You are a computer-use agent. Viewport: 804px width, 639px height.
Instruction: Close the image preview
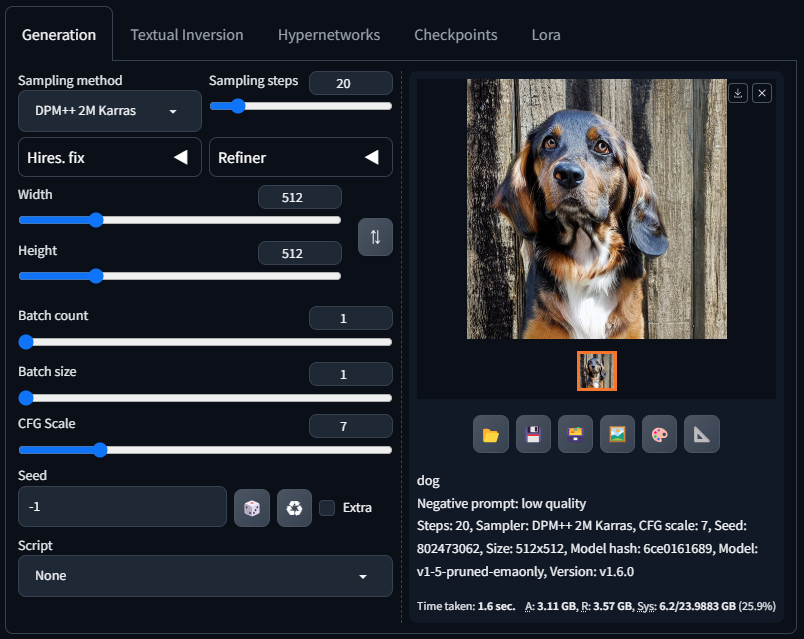point(762,93)
